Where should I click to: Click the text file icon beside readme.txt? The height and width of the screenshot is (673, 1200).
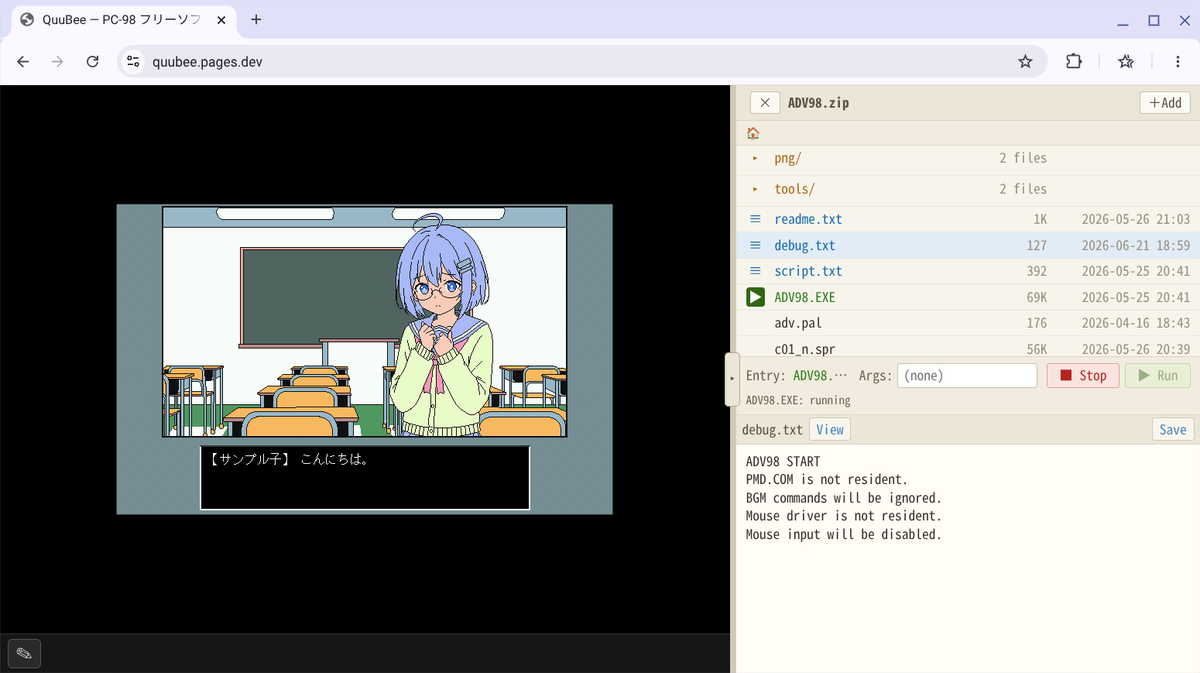755,219
